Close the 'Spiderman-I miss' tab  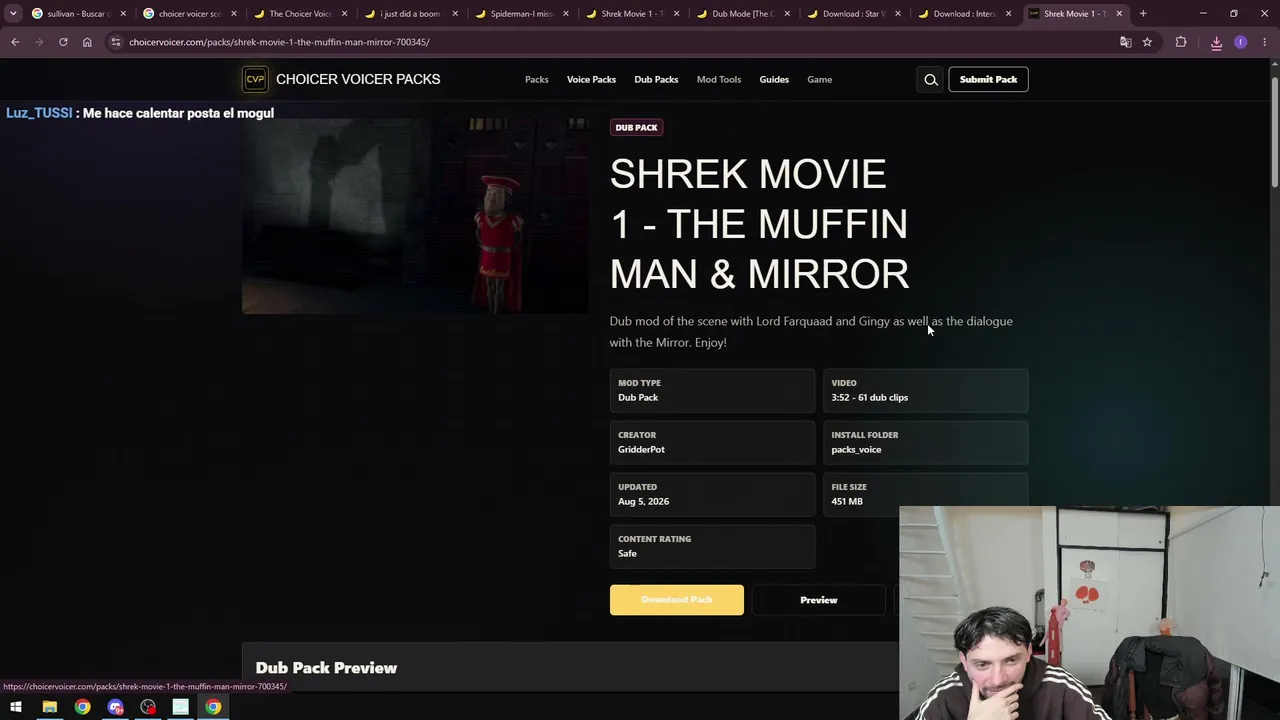pyautogui.click(x=566, y=14)
